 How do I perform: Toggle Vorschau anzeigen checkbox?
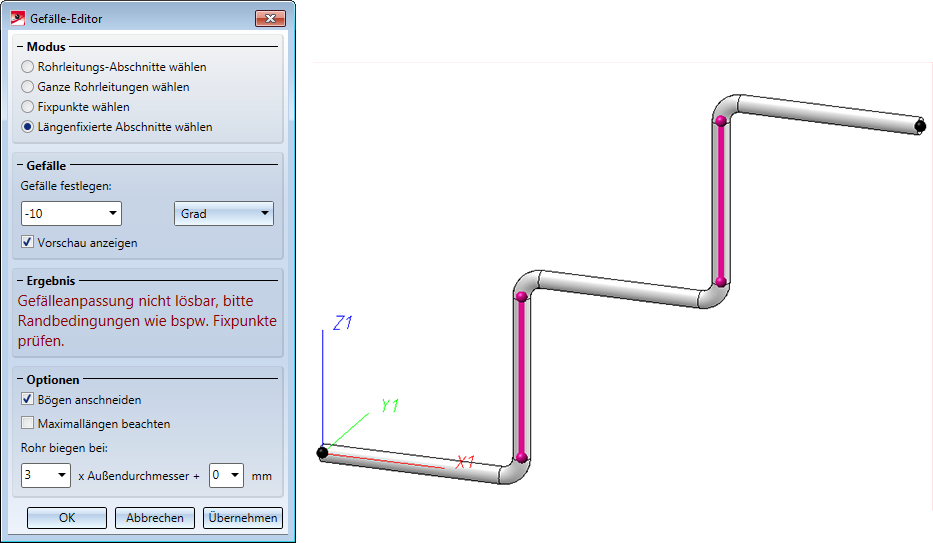[x=27, y=242]
